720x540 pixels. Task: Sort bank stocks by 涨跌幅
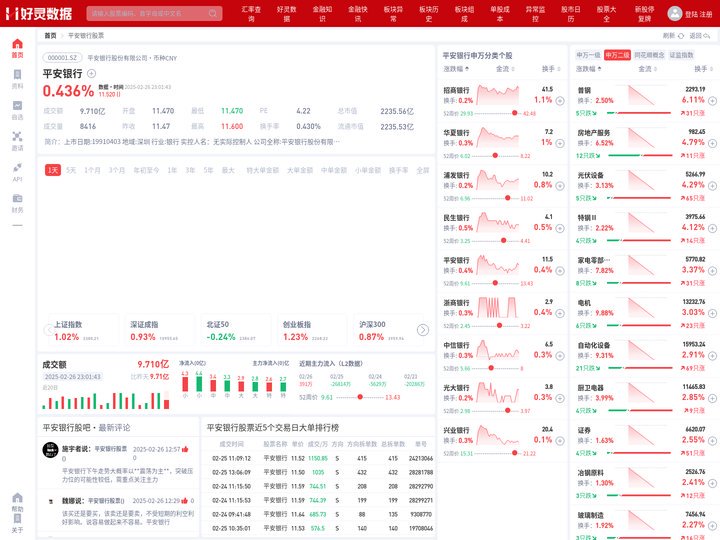click(456, 69)
